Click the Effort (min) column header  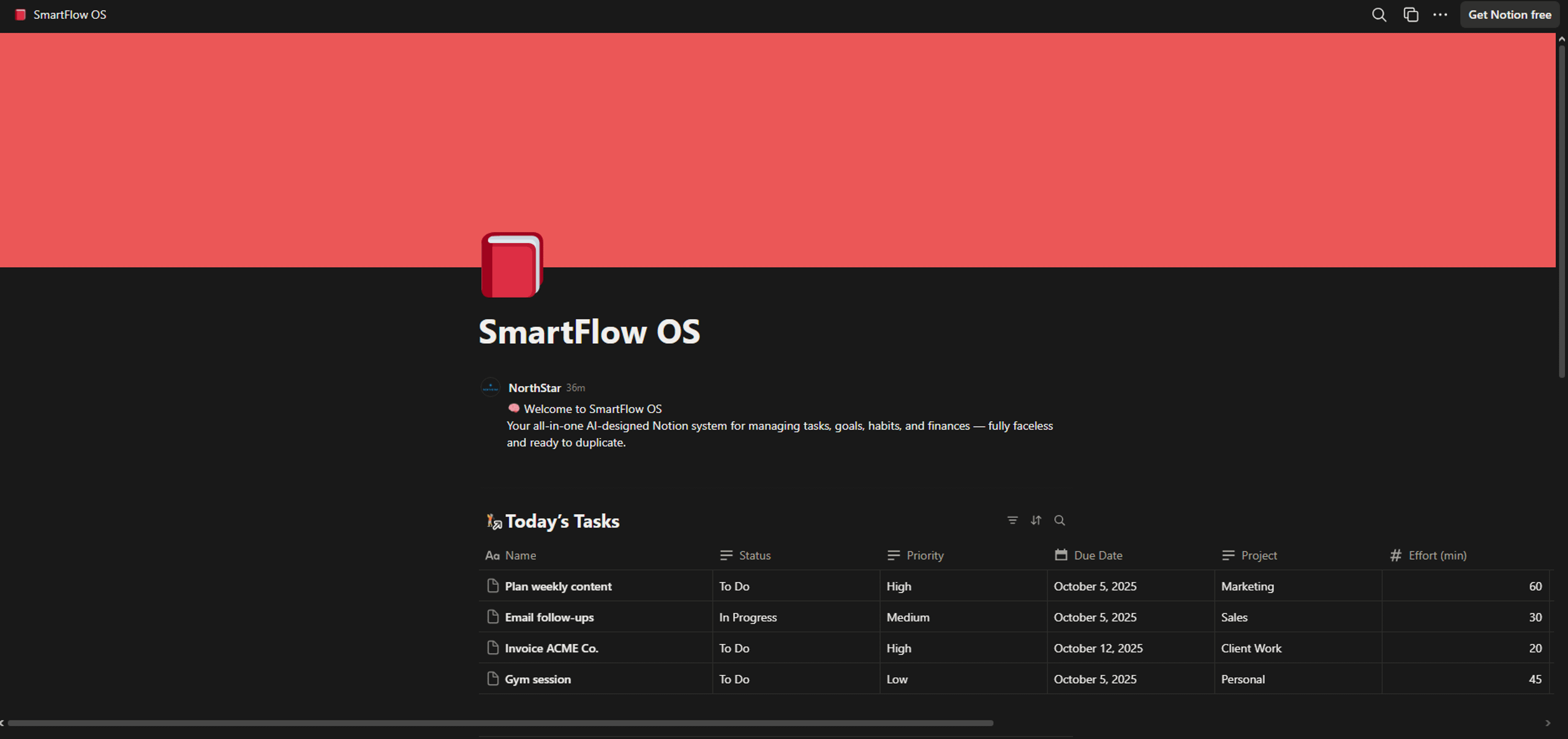1466,555
